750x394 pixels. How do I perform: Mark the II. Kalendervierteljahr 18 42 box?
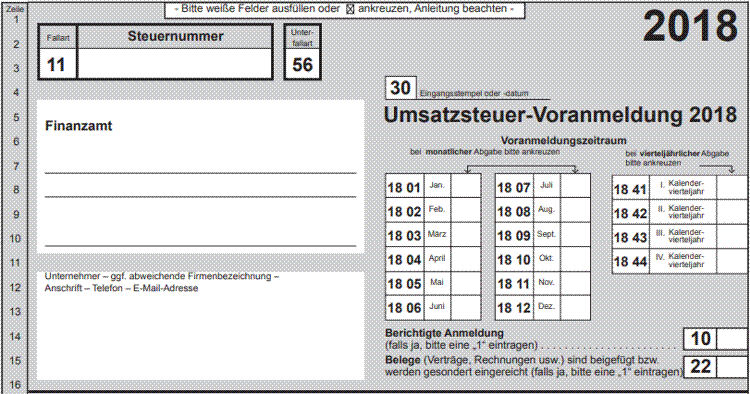732,212
